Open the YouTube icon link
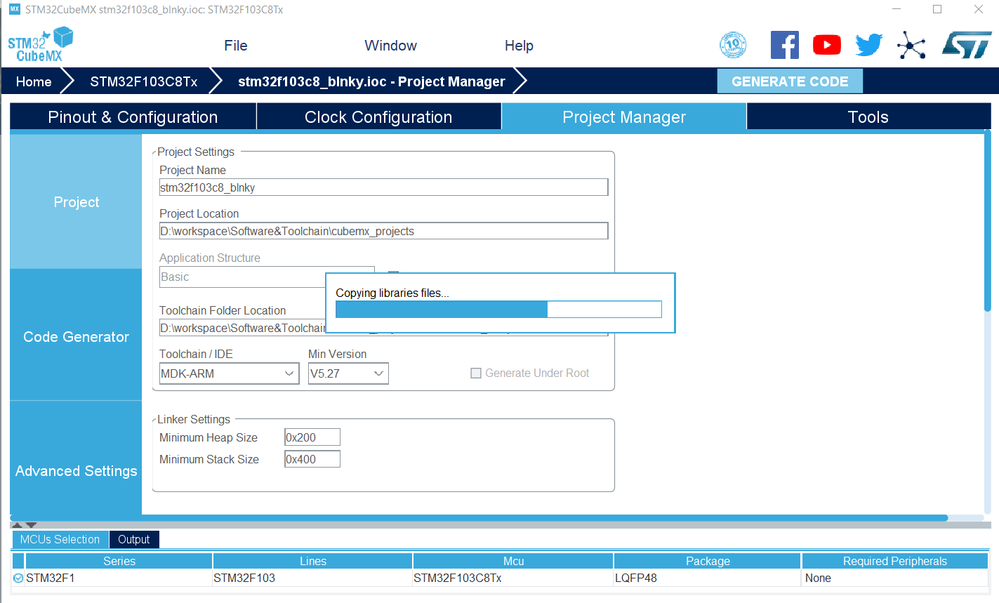 (x=826, y=45)
